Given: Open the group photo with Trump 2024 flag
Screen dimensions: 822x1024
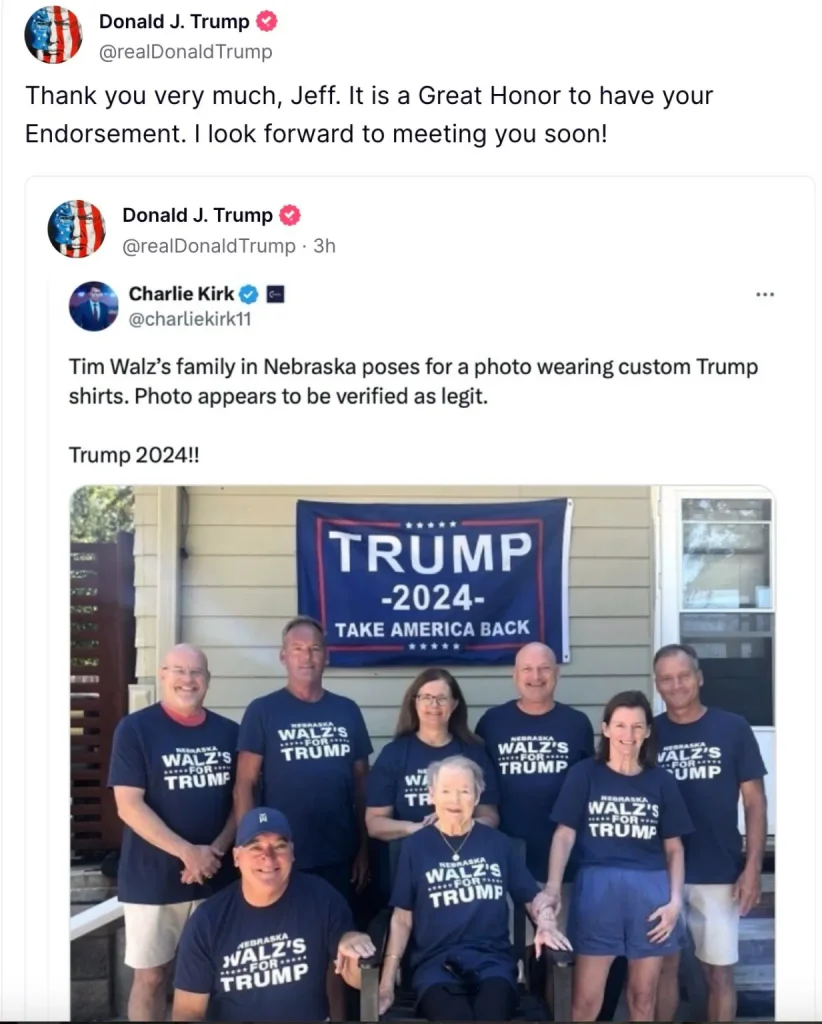Looking at the screenshot, I should click(422, 753).
